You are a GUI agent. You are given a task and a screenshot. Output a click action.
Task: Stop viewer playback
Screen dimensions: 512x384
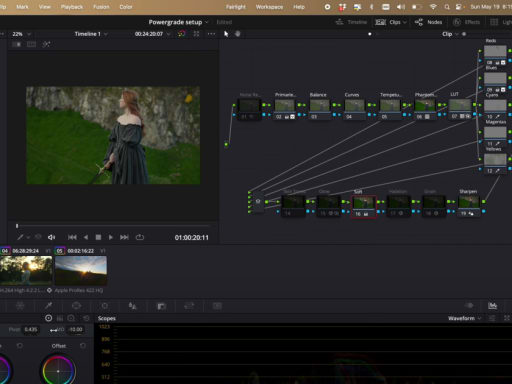tap(98, 237)
